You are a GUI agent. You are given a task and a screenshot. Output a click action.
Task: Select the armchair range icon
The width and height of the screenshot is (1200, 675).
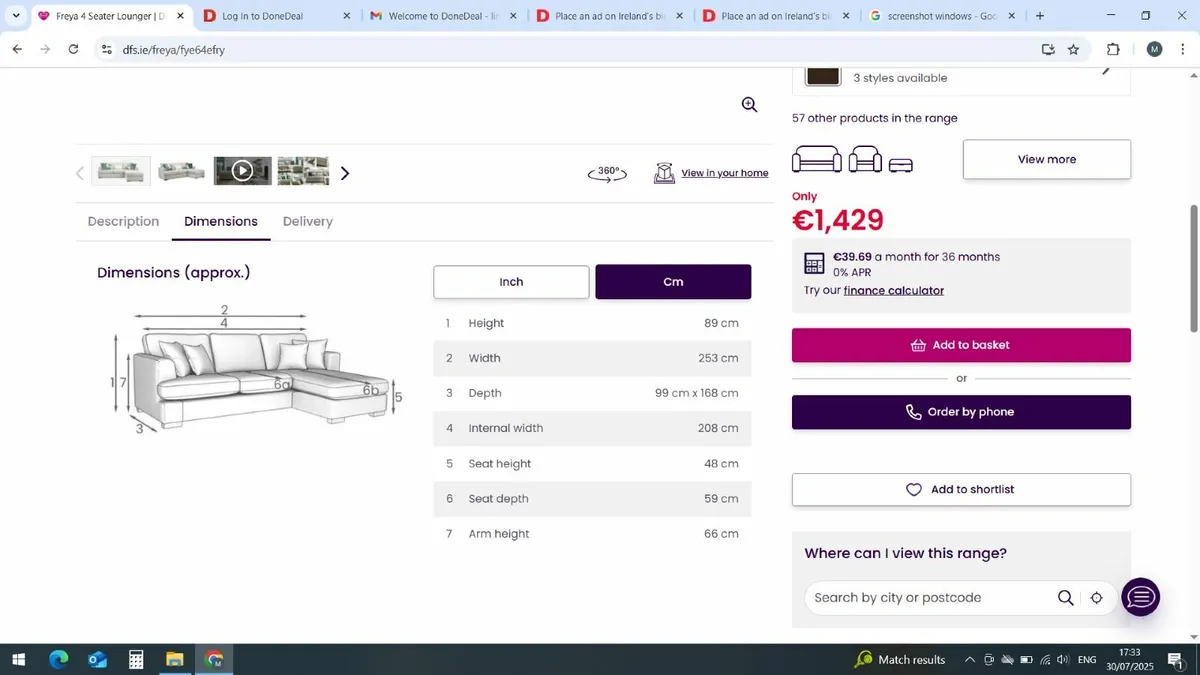pos(865,159)
